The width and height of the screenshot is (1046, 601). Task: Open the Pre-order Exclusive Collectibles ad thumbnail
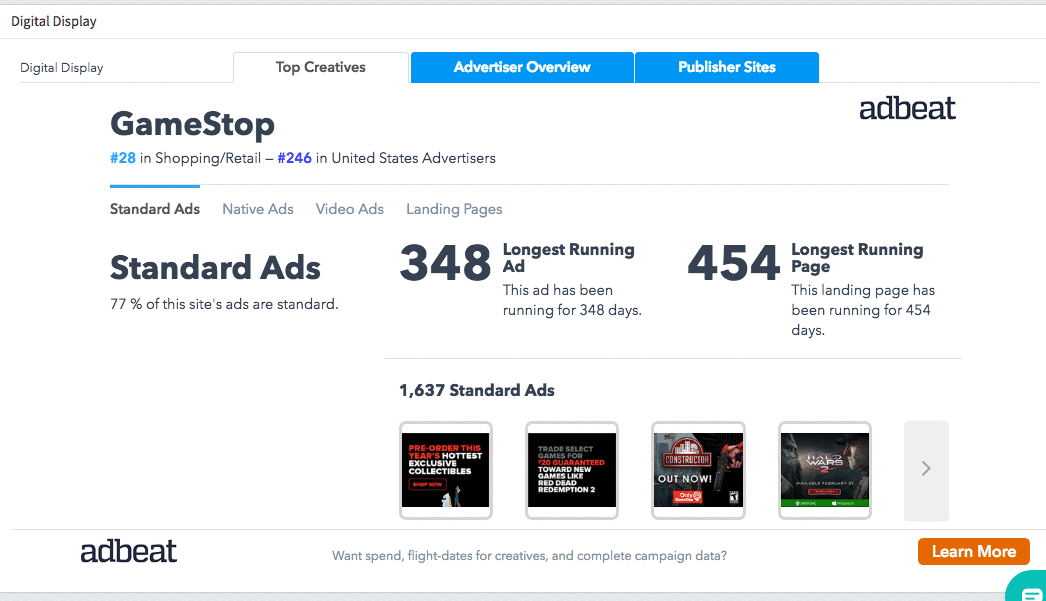pyautogui.click(x=446, y=470)
